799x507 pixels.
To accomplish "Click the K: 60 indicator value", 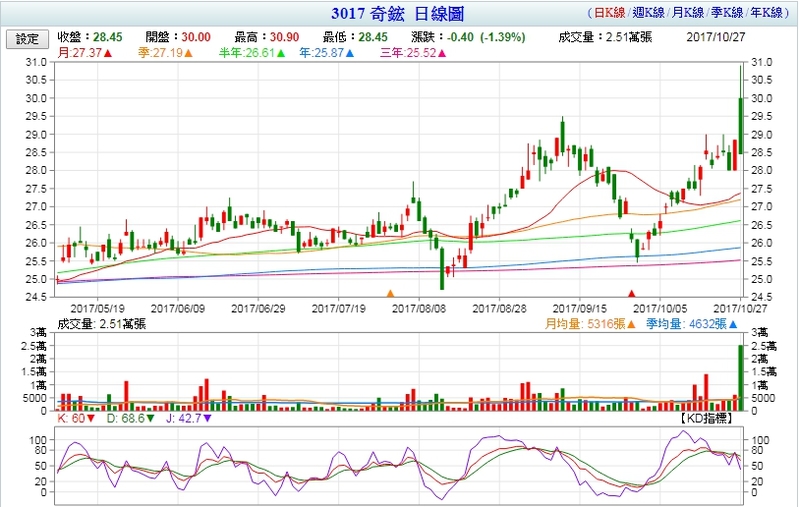I will (x=71, y=418).
